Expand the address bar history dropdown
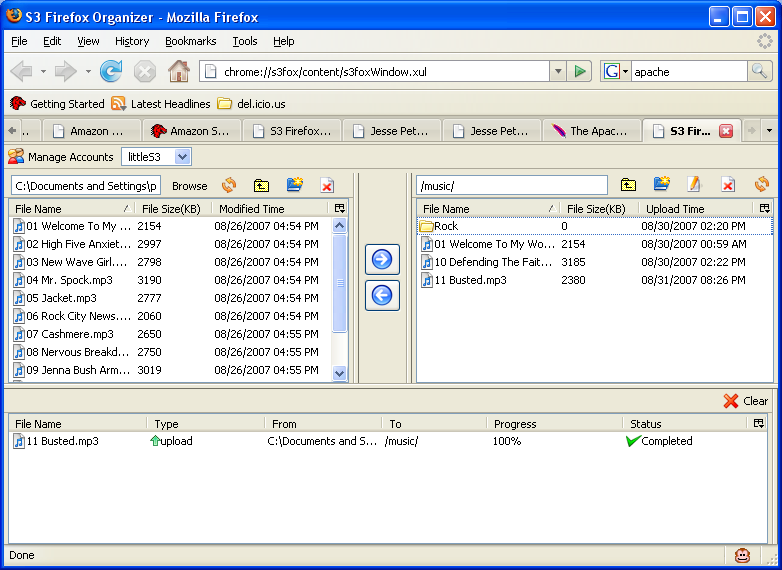Viewport: 782px width, 570px height. tap(559, 71)
